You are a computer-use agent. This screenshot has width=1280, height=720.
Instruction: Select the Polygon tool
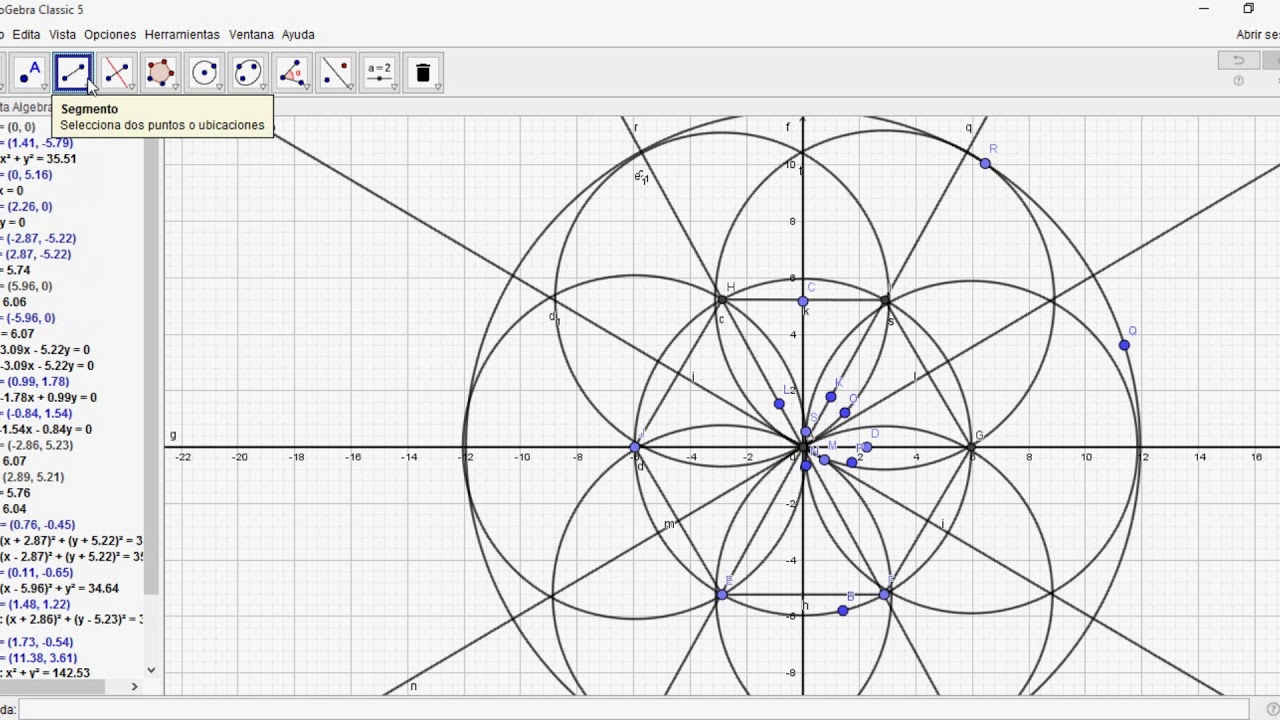[x=160, y=72]
